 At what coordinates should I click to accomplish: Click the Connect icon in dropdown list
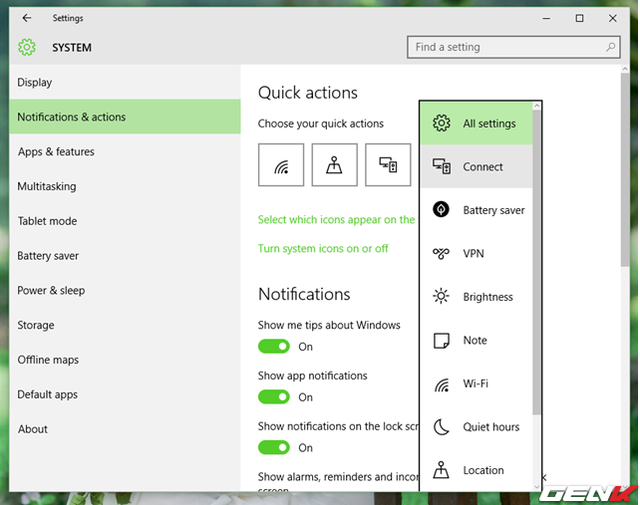pyautogui.click(x=441, y=167)
